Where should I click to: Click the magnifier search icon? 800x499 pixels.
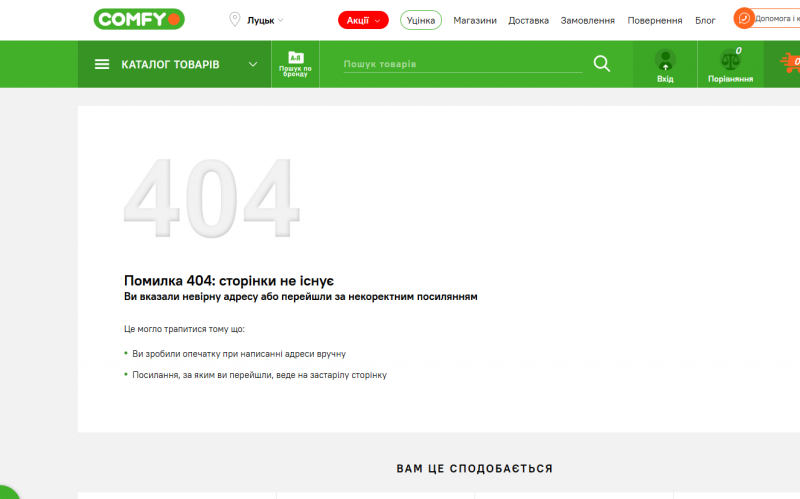602,64
